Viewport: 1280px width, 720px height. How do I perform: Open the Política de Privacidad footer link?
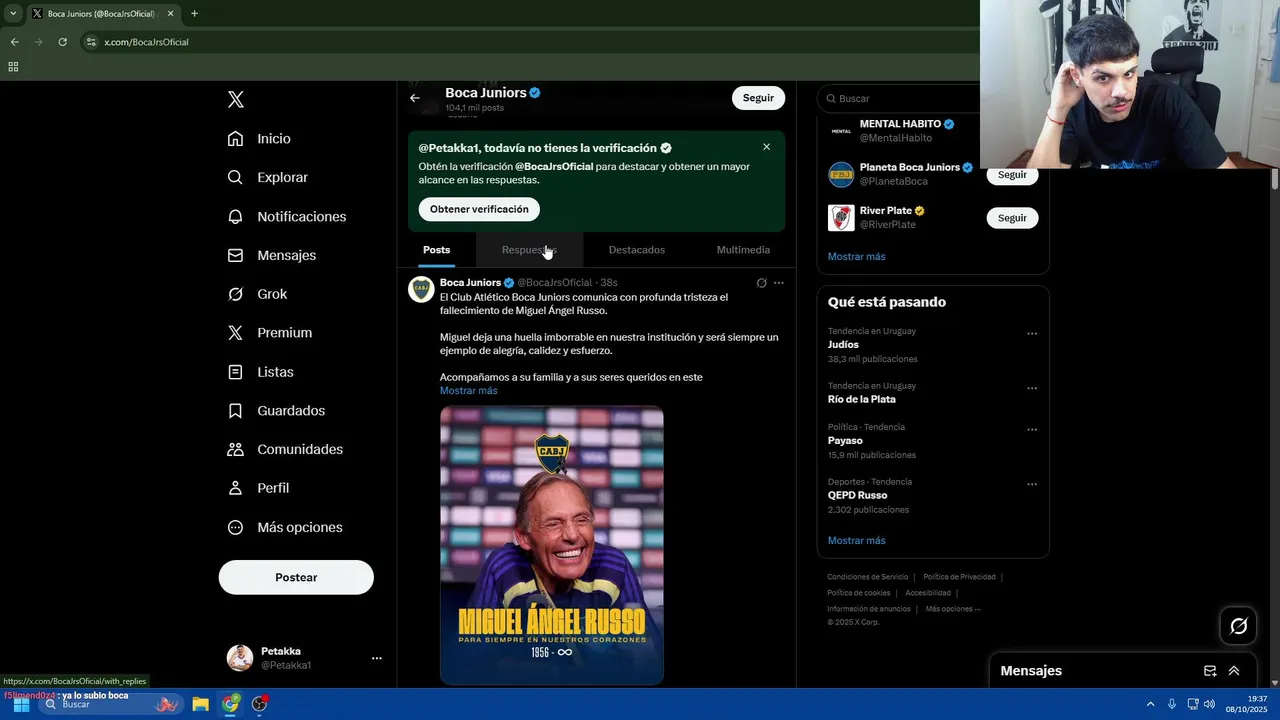coord(959,577)
